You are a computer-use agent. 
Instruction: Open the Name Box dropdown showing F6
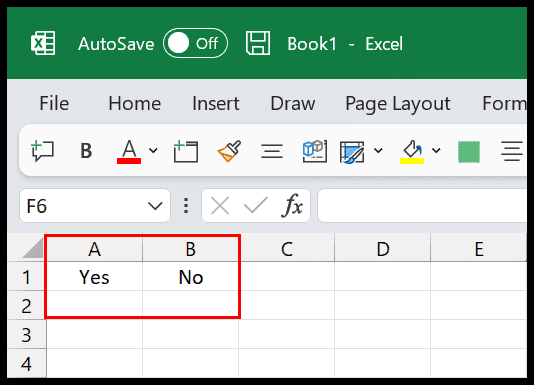[x=155, y=206]
